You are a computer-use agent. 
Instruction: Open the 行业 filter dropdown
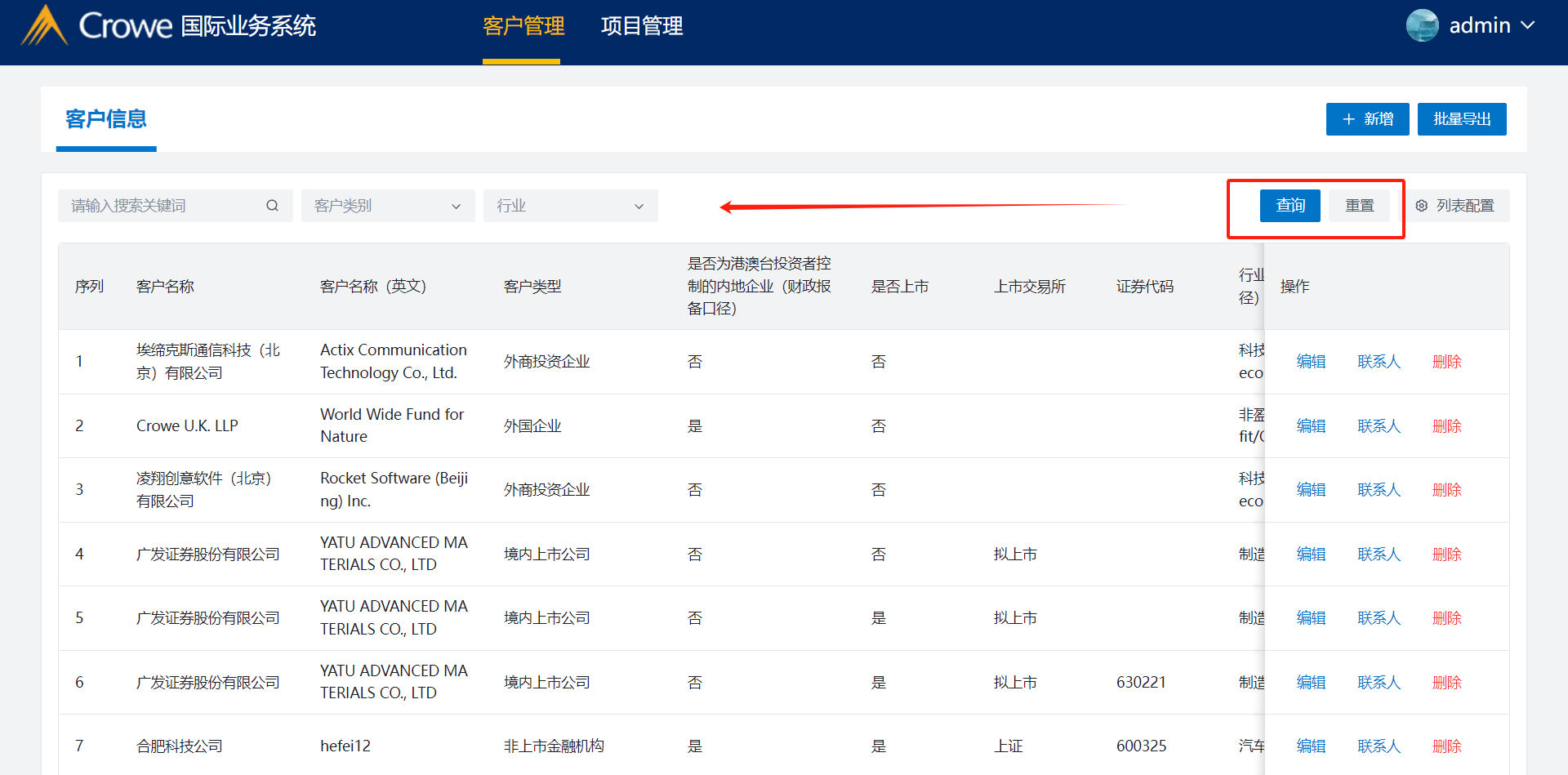(x=570, y=206)
